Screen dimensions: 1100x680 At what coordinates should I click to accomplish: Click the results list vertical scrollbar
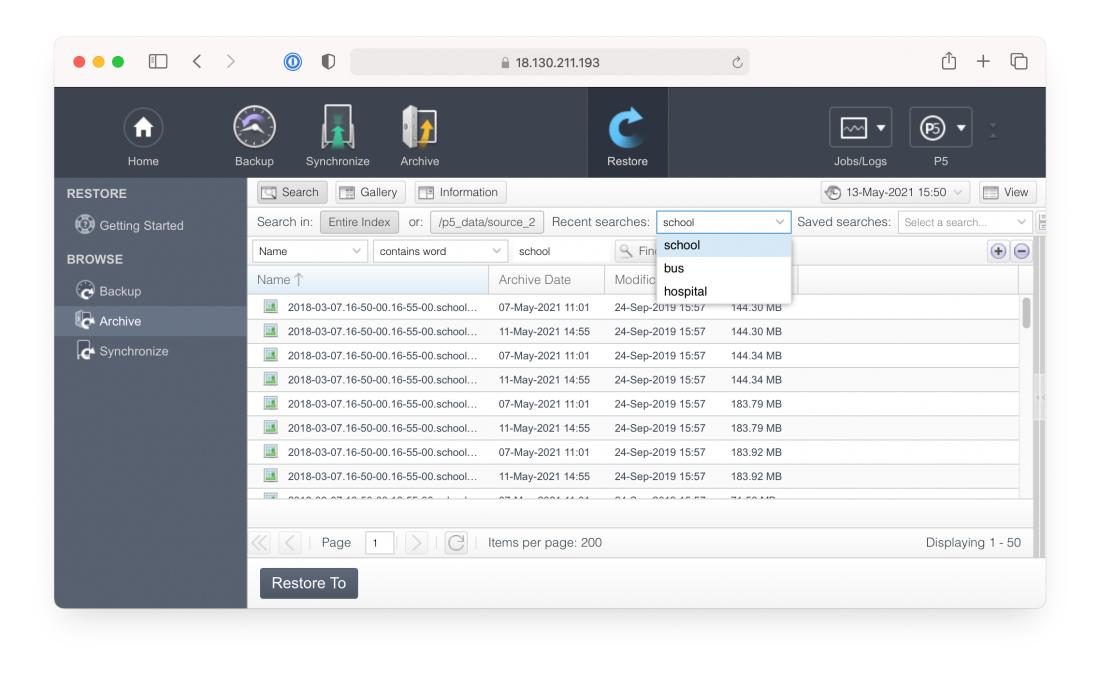click(x=1026, y=313)
